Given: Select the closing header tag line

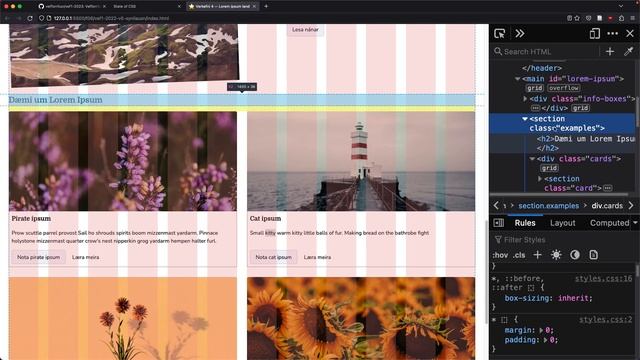Looking at the screenshot, I should (542, 68).
